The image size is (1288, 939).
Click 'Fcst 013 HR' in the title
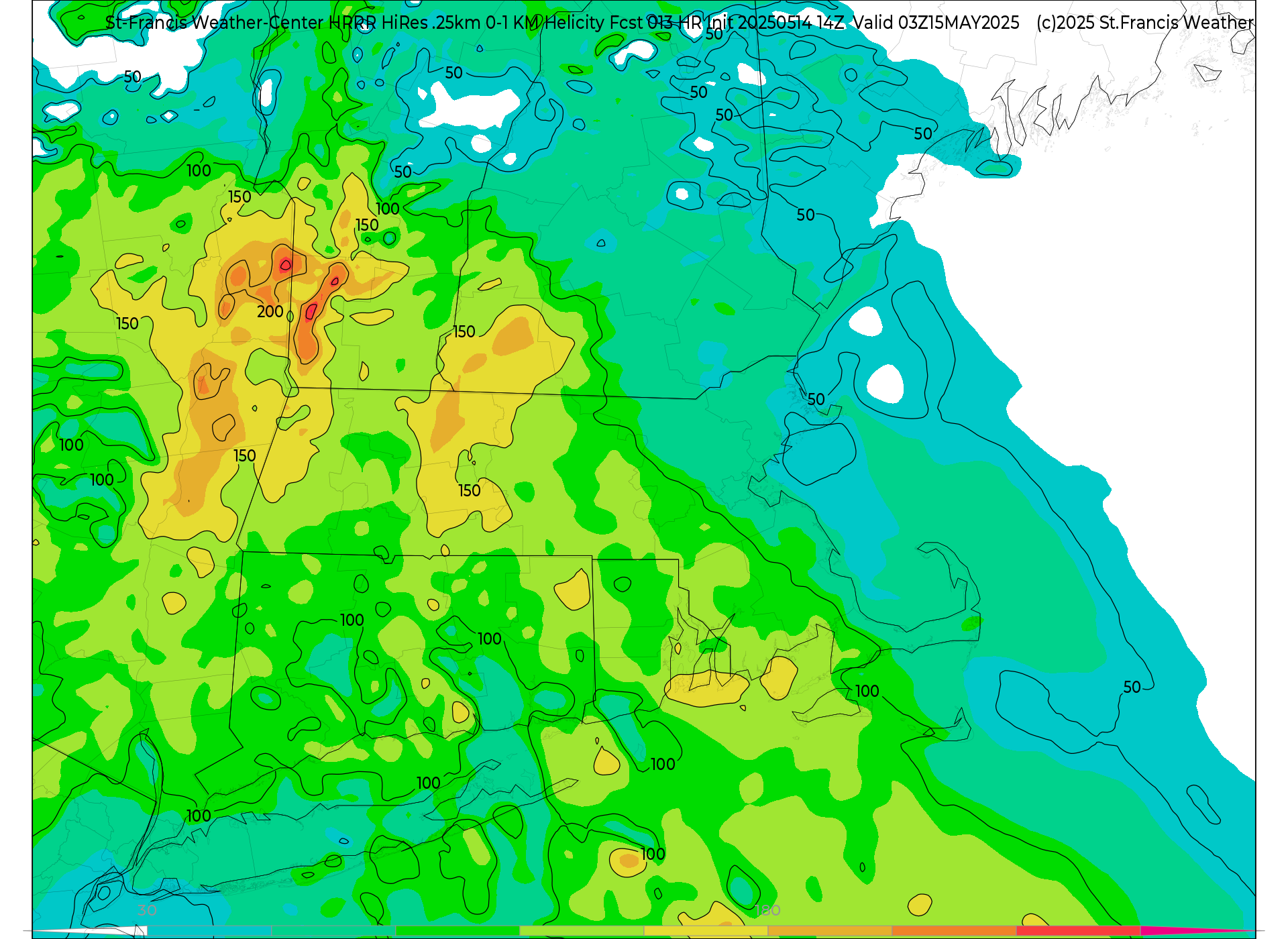(x=656, y=23)
